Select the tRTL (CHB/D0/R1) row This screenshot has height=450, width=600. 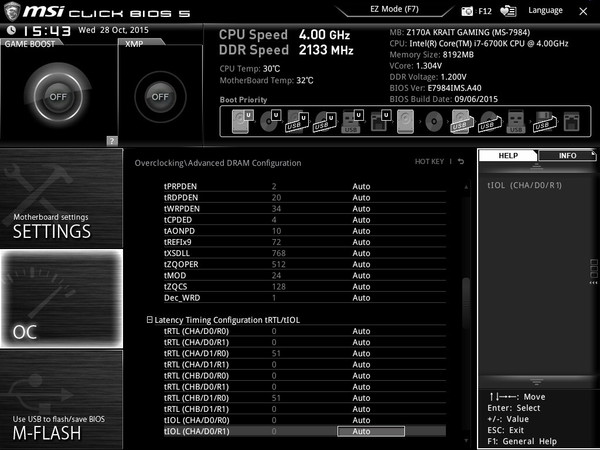(x=305, y=386)
